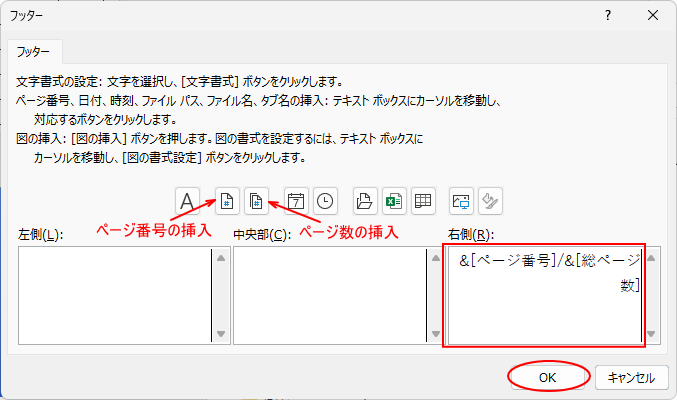Insert picture using the image icon
Viewport: 677px width, 400px height.
tap(461, 201)
